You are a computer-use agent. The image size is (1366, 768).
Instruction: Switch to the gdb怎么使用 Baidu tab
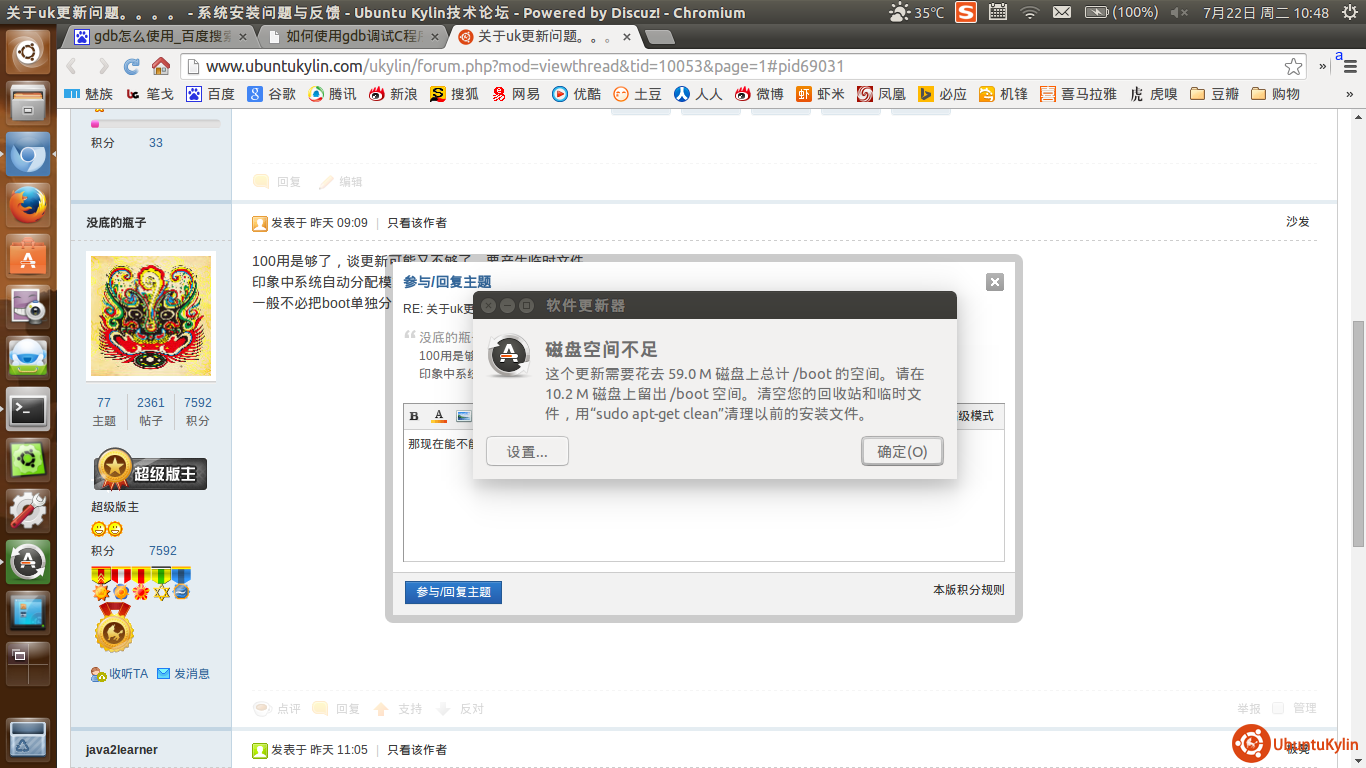[x=160, y=37]
